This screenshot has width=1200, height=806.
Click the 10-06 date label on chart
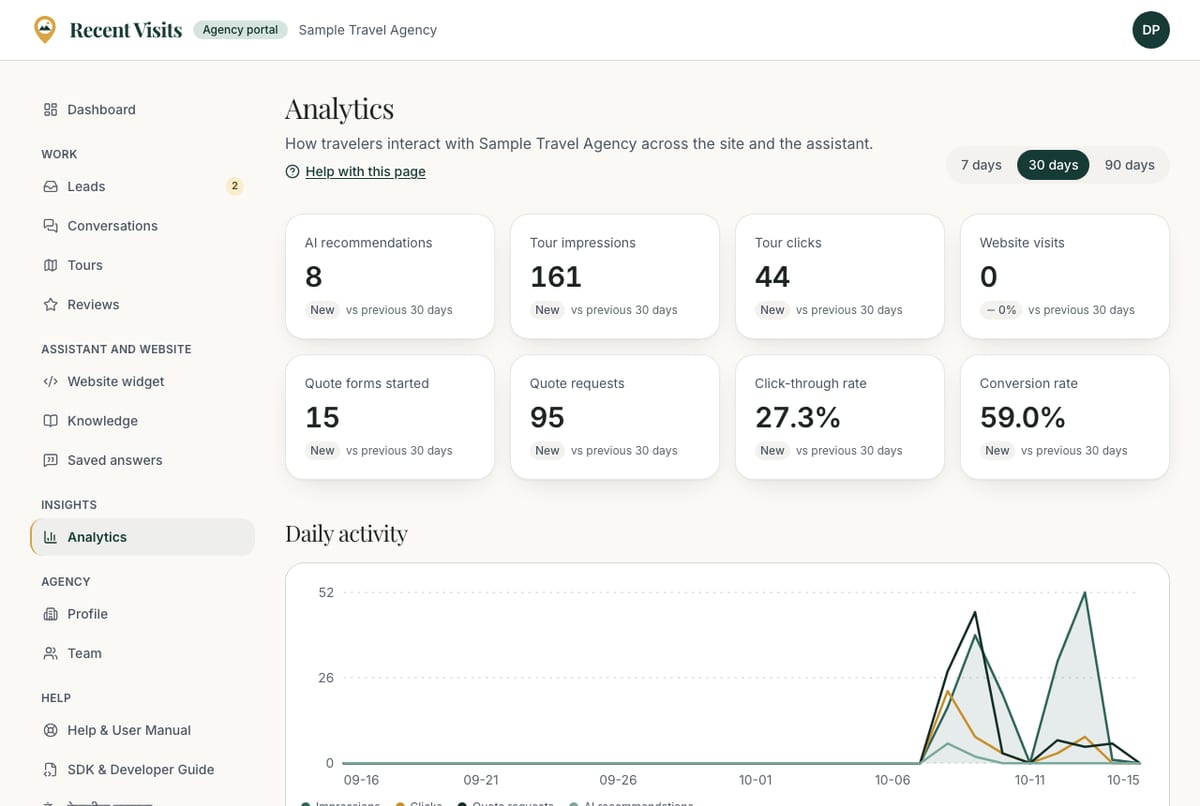[892, 780]
